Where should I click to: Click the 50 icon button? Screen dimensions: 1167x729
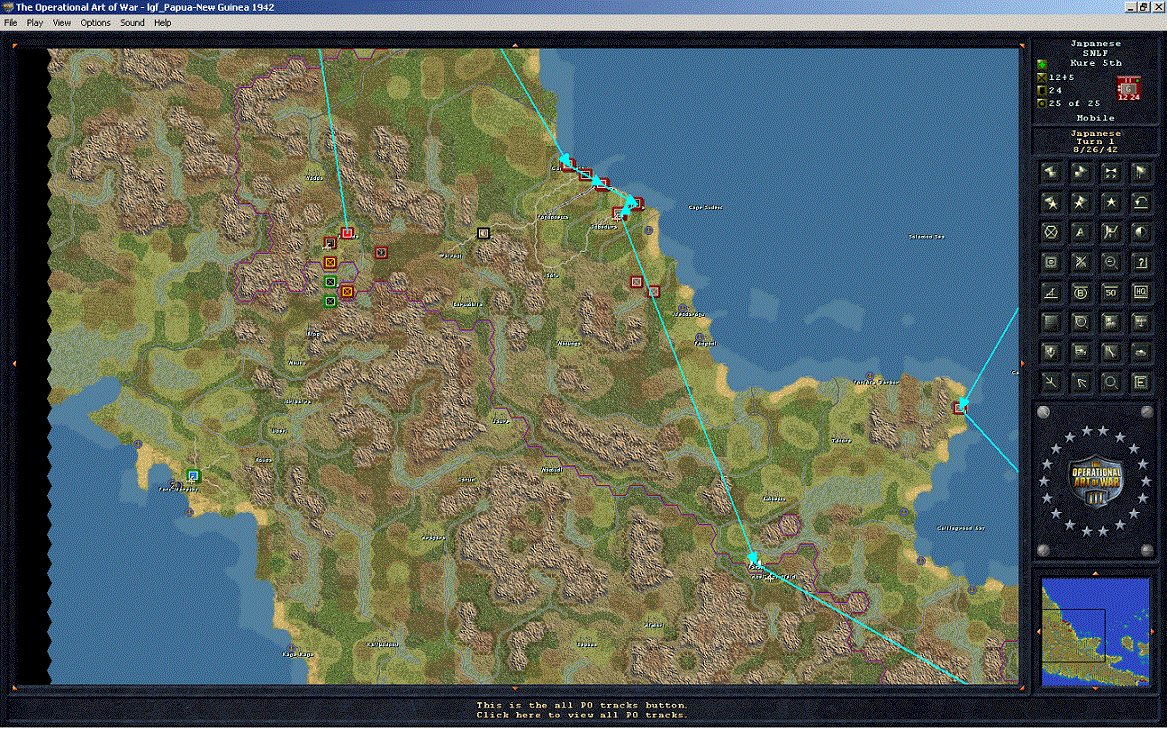click(x=1110, y=293)
